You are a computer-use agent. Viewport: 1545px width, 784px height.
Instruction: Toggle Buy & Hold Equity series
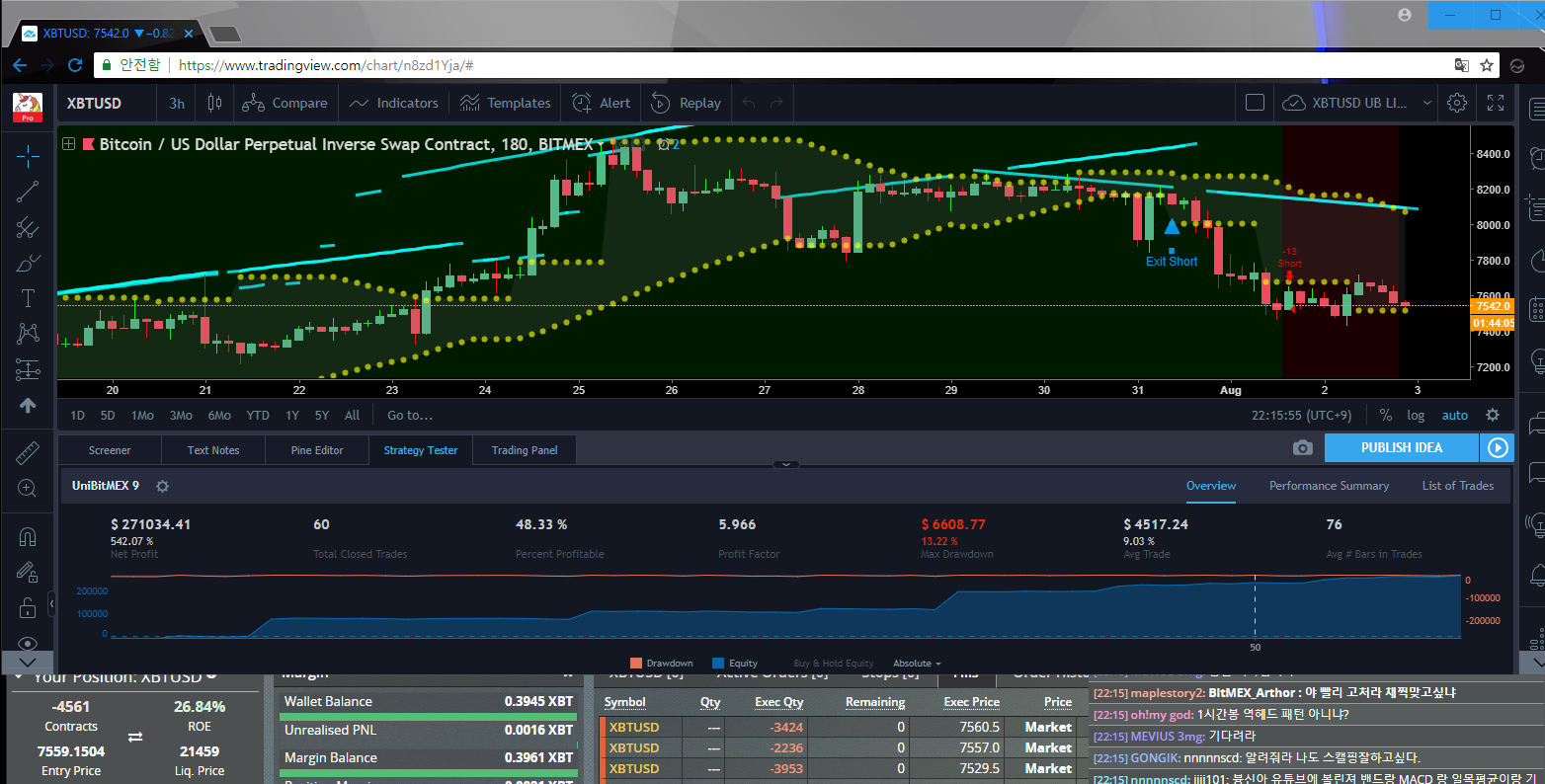[834, 664]
